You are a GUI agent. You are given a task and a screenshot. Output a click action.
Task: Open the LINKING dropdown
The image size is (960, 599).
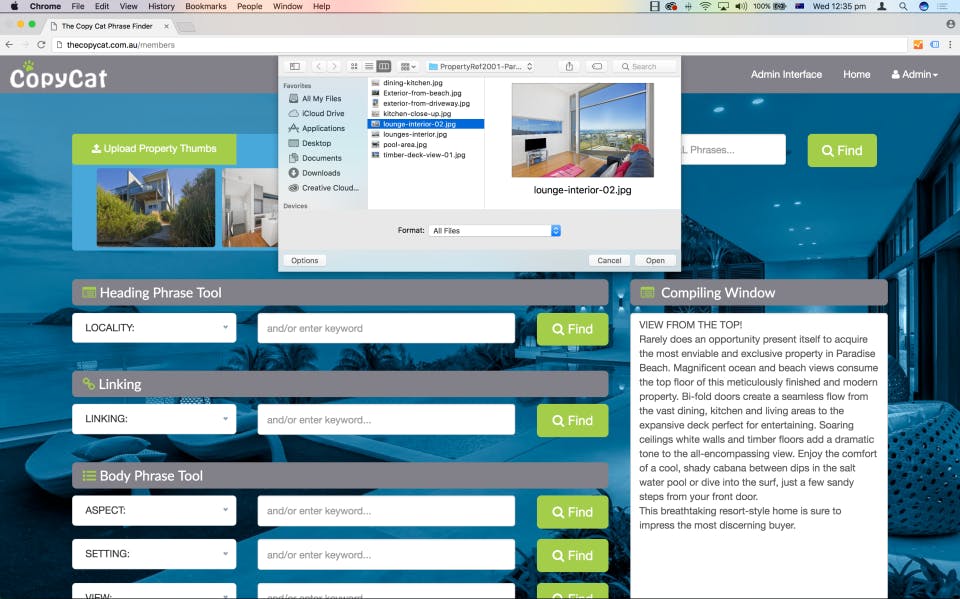click(x=154, y=419)
